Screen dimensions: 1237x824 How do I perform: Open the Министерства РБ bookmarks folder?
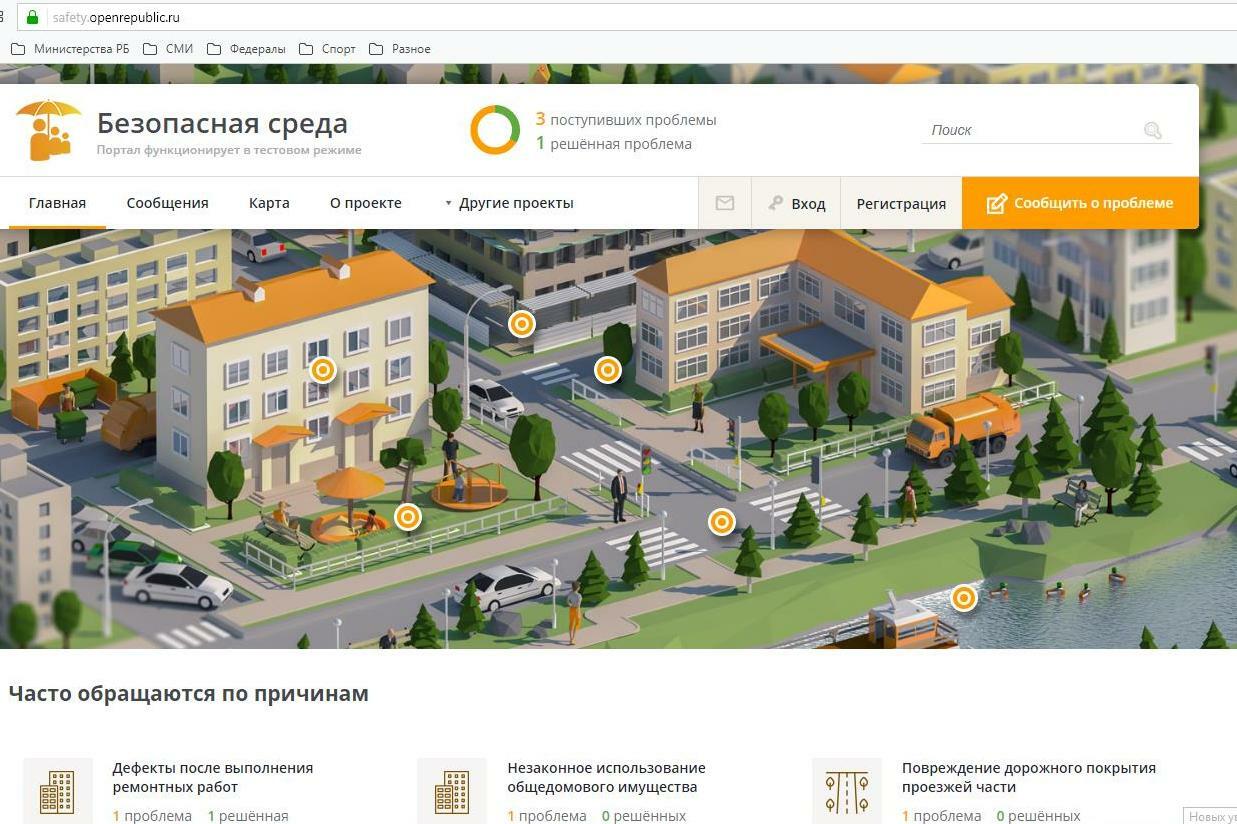(71, 49)
